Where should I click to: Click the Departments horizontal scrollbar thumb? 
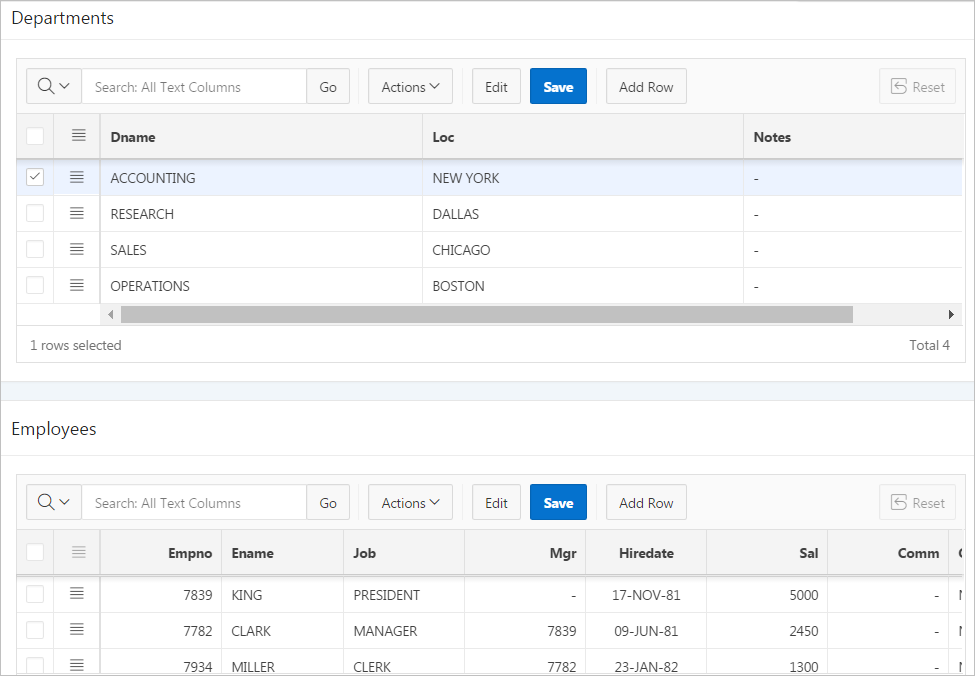point(486,314)
